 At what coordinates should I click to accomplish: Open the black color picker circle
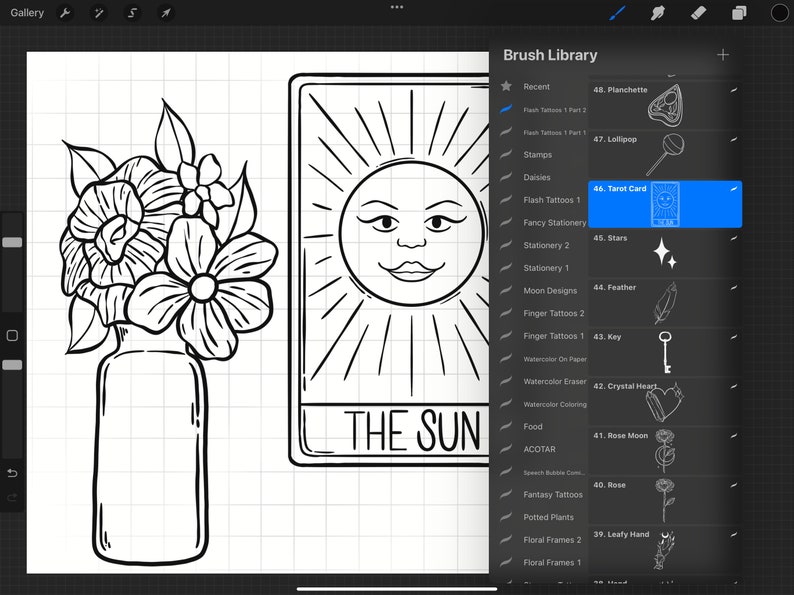coord(779,13)
